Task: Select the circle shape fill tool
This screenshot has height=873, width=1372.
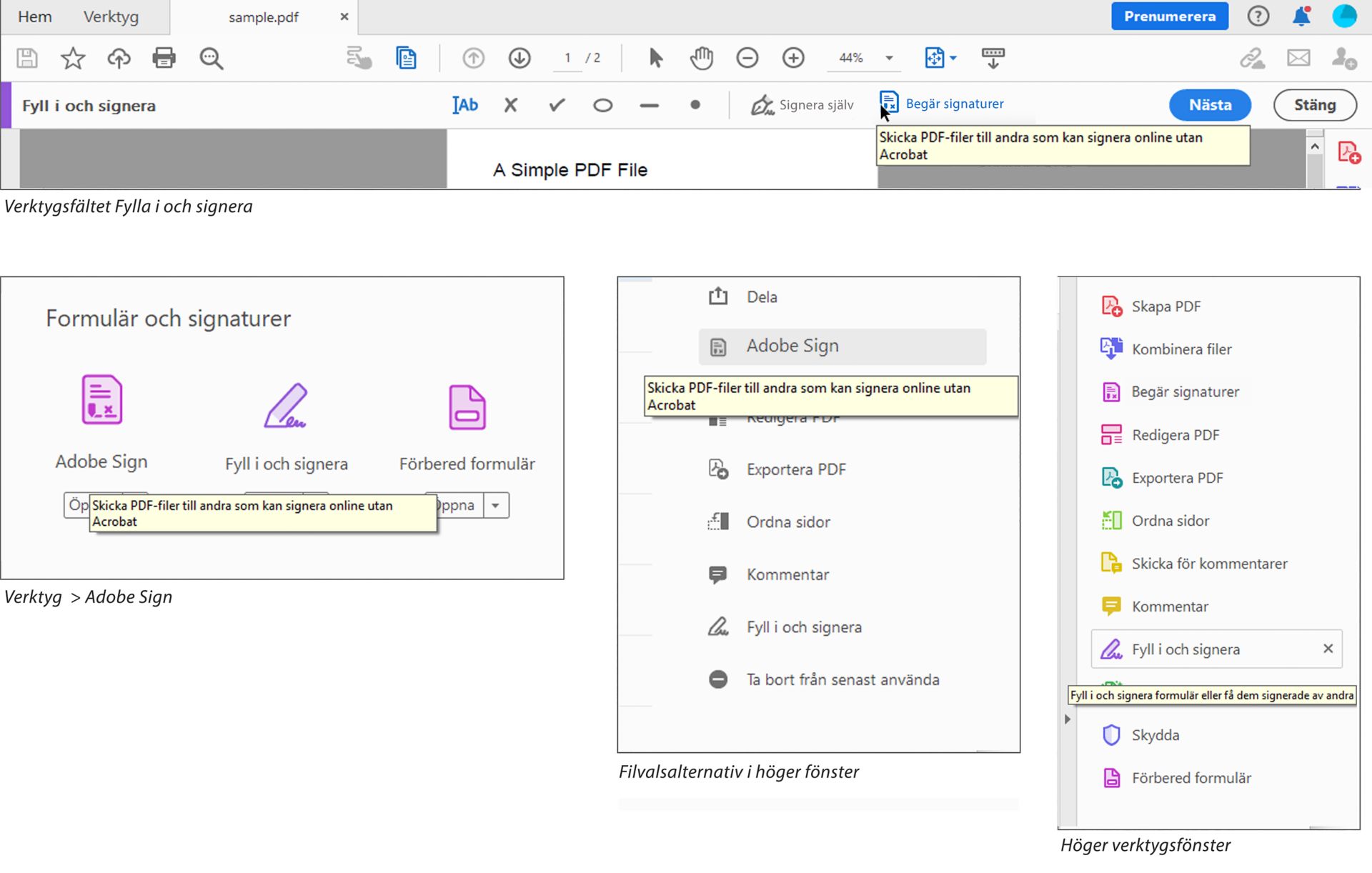Action: point(602,105)
